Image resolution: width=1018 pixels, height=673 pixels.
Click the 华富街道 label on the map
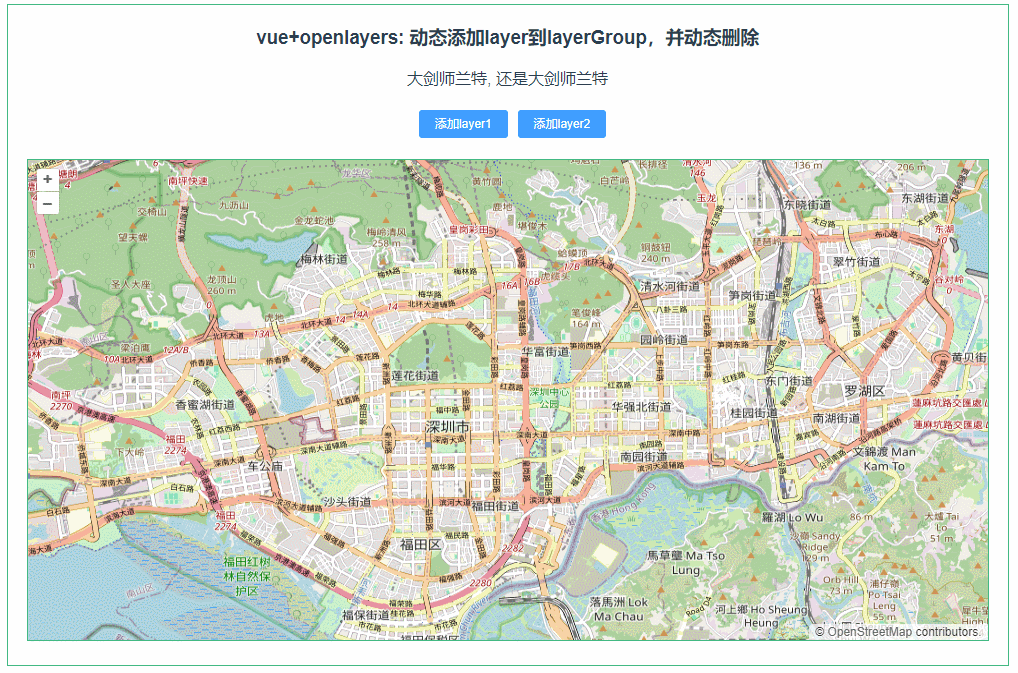point(545,351)
